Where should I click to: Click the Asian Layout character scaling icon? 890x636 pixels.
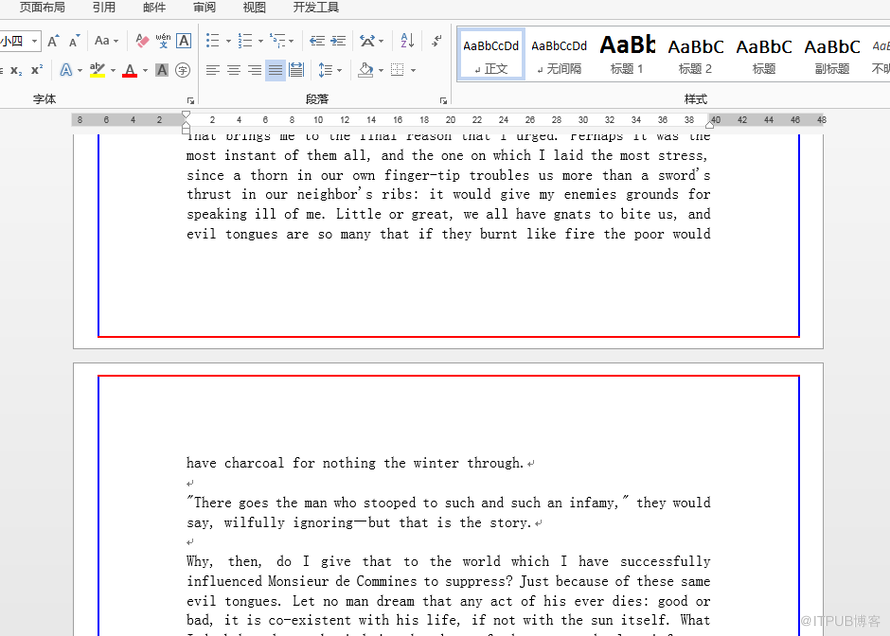click(367, 40)
